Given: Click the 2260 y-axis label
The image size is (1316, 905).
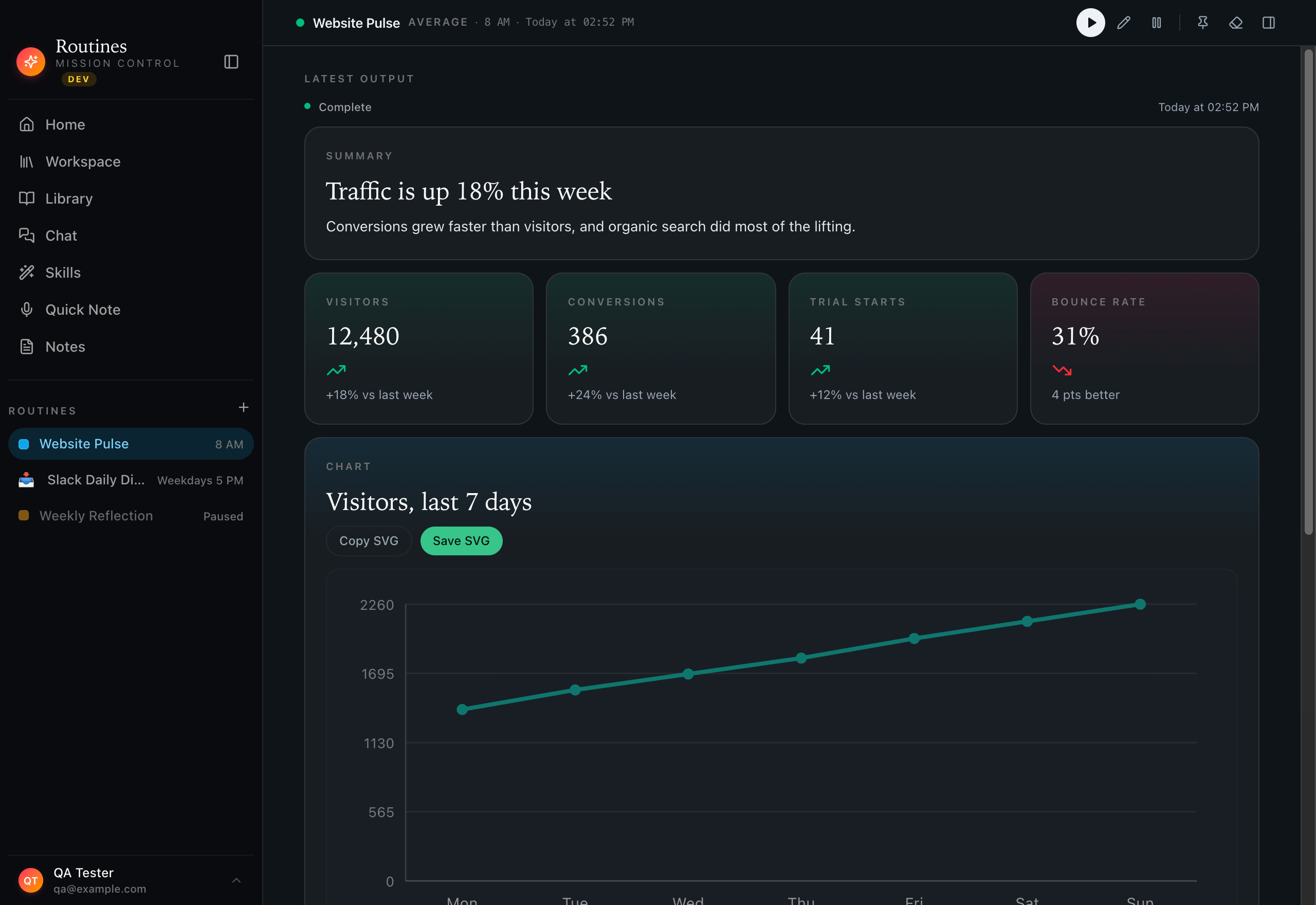Looking at the screenshot, I should [x=377, y=605].
